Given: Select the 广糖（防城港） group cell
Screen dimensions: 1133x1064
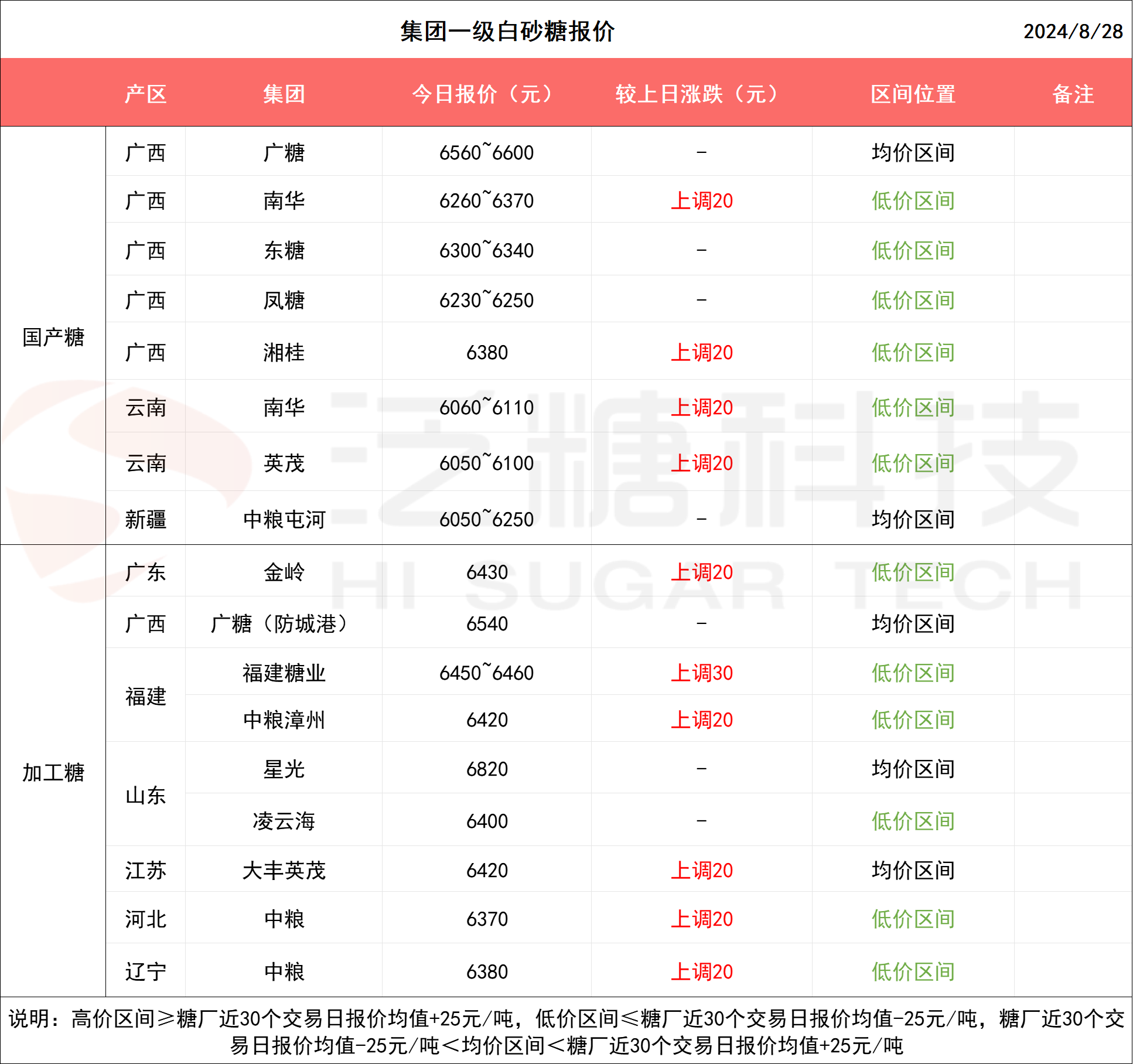Looking at the screenshot, I should tap(284, 623).
